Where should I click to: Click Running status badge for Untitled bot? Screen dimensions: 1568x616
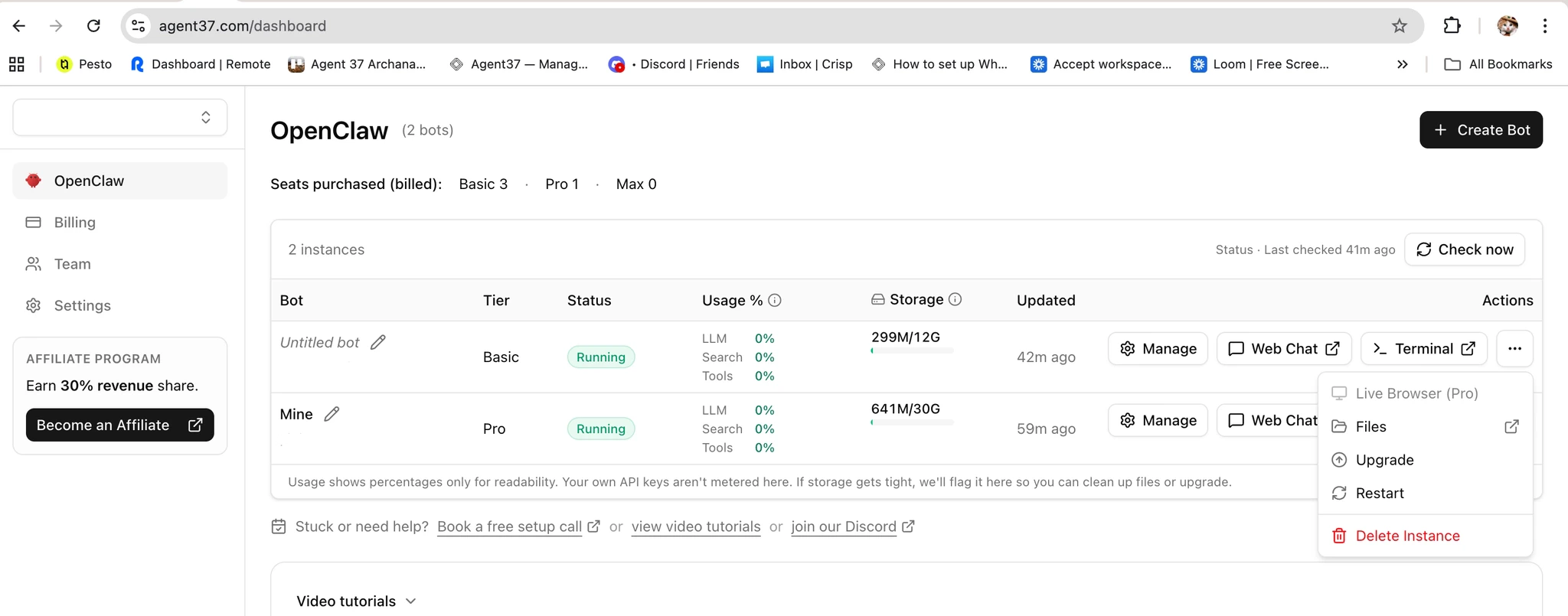[601, 357]
